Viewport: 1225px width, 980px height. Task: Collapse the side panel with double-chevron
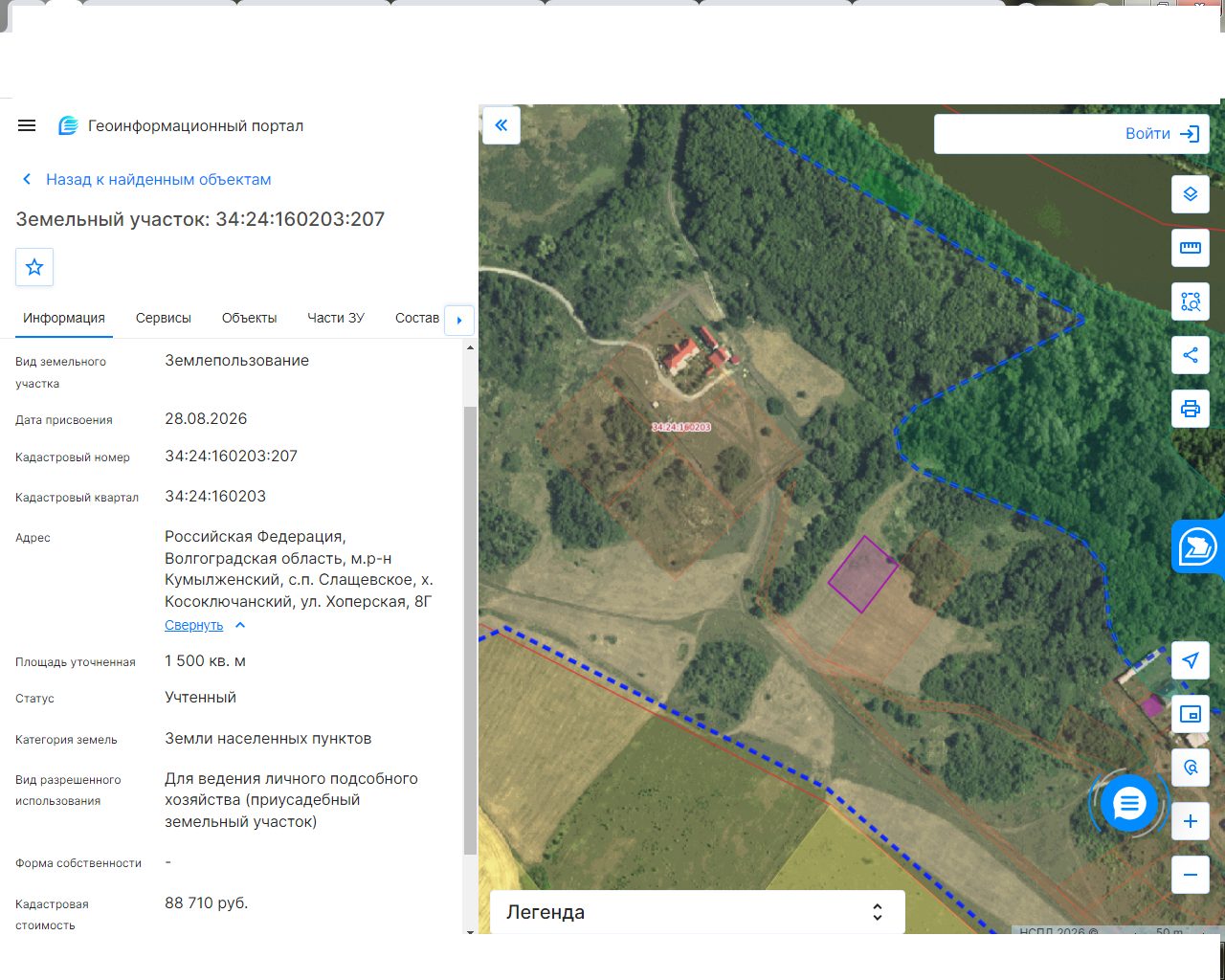click(501, 125)
